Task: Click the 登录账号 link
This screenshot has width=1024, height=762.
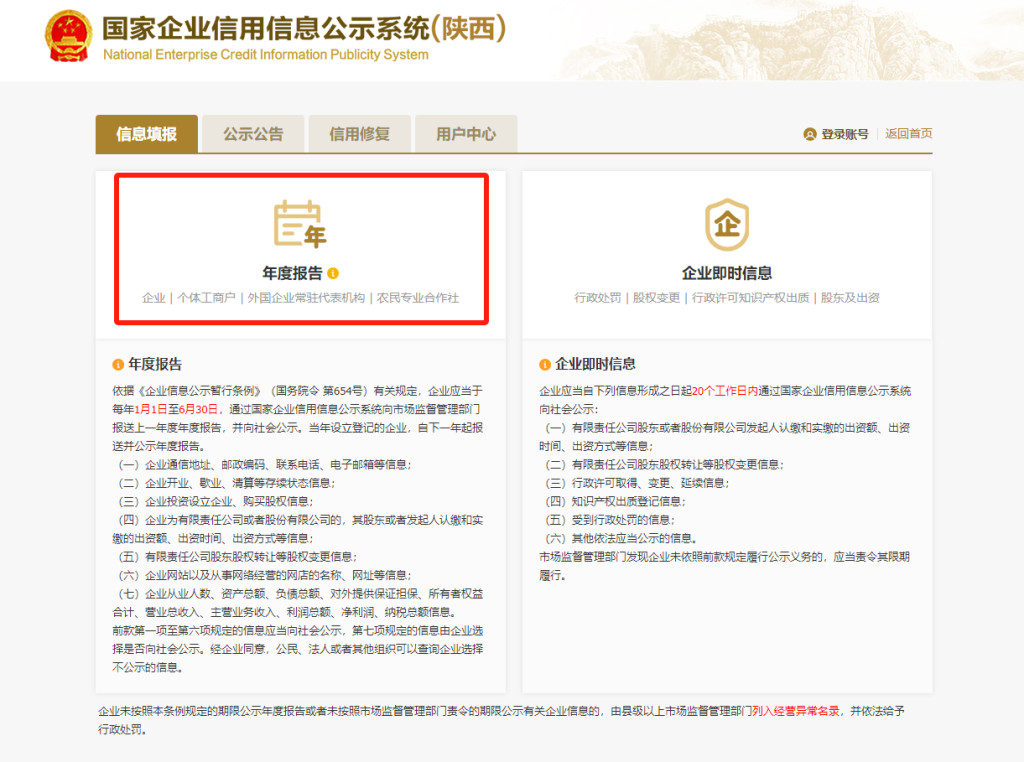Action: coord(844,134)
